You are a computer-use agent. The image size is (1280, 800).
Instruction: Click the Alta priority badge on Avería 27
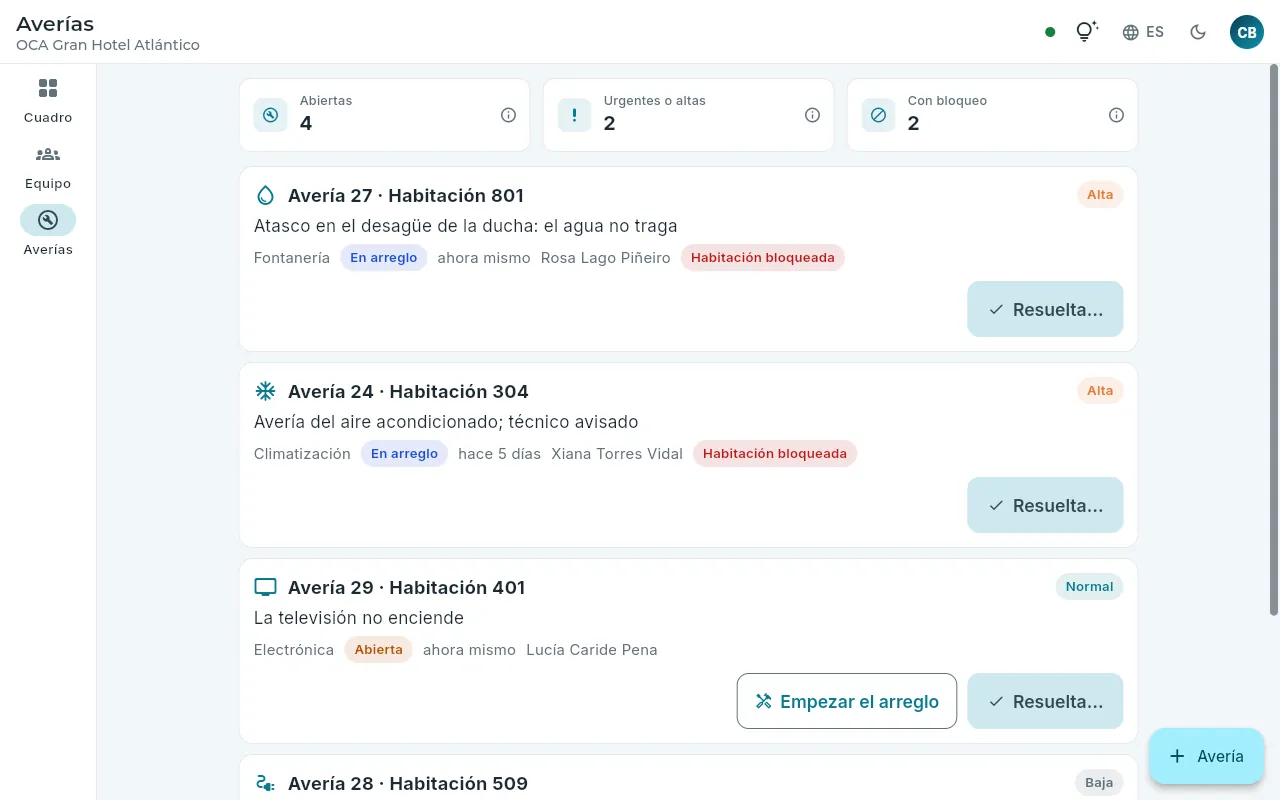coord(1100,195)
